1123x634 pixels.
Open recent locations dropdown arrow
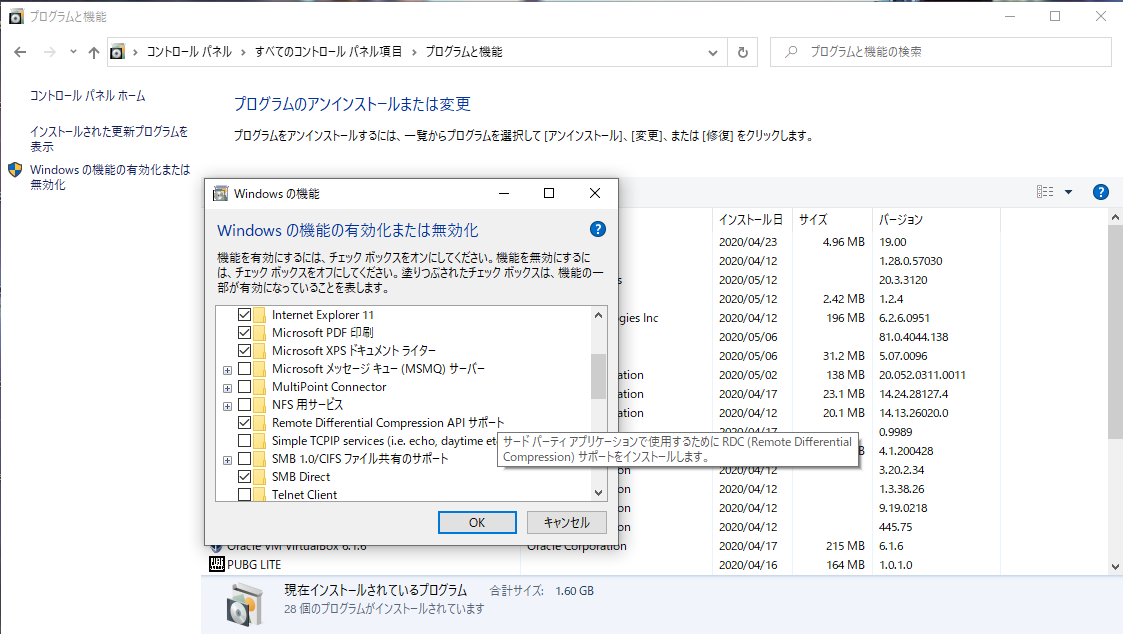(73, 52)
